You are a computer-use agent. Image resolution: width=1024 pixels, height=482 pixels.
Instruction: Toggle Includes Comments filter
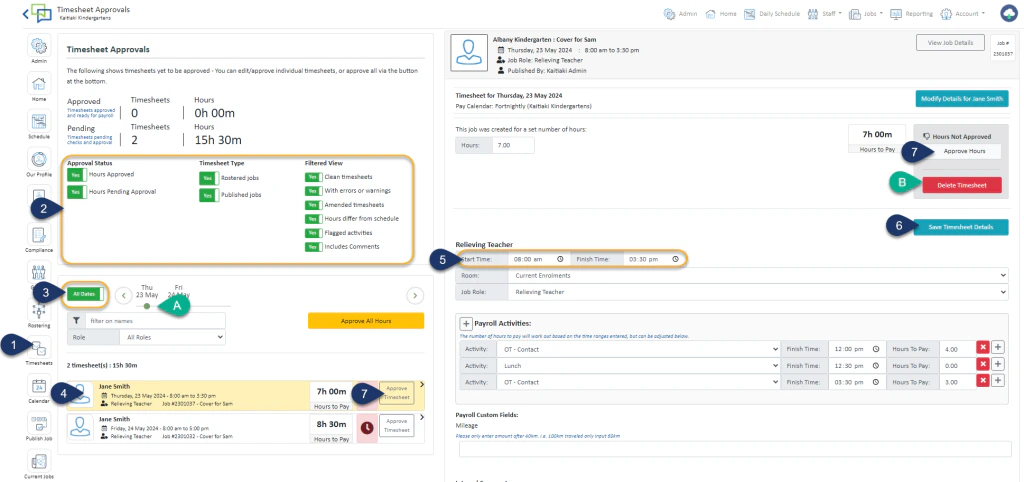pos(313,247)
